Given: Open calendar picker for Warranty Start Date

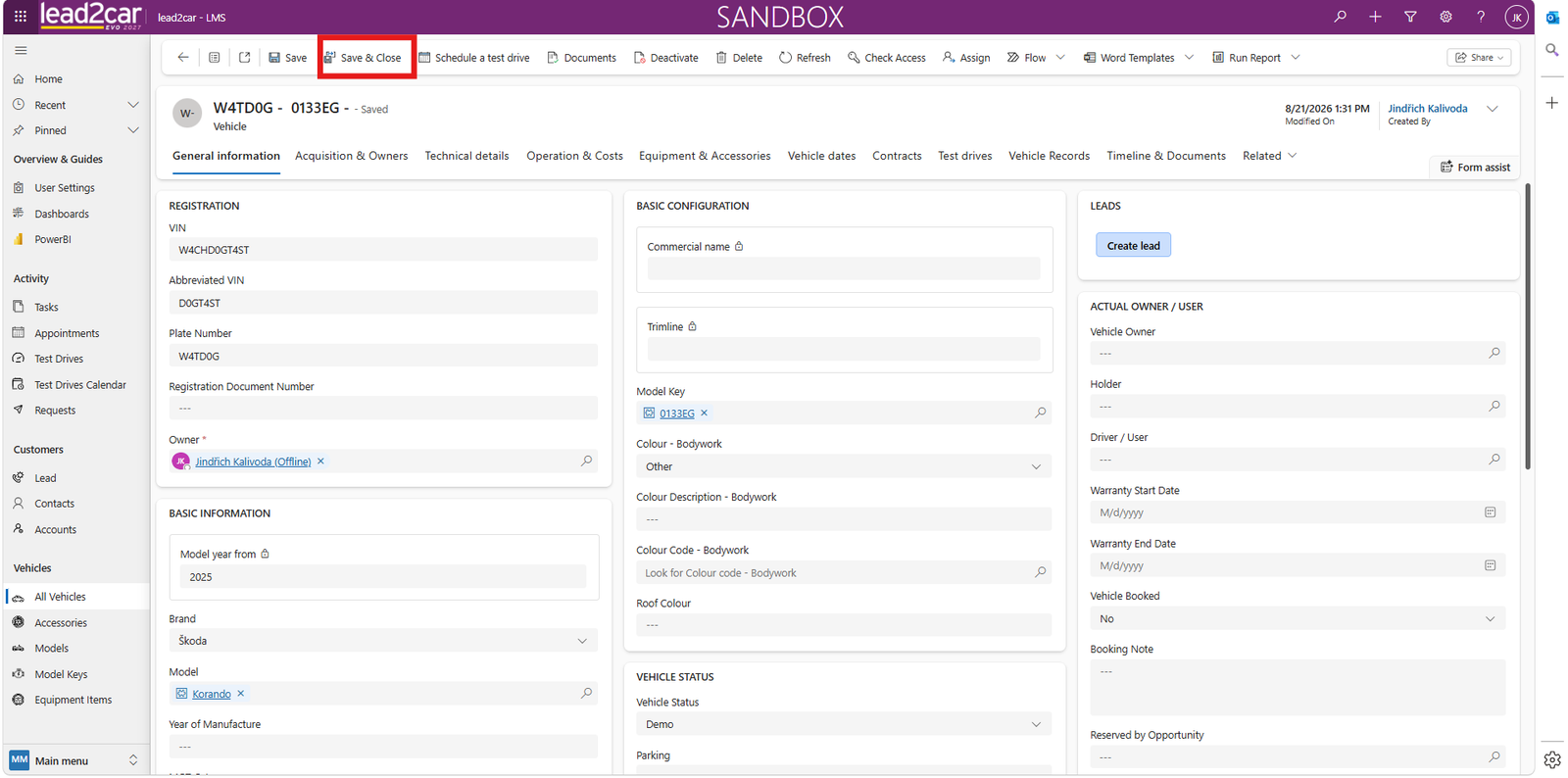Looking at the screenshot, I should [x=1491, y=512].
